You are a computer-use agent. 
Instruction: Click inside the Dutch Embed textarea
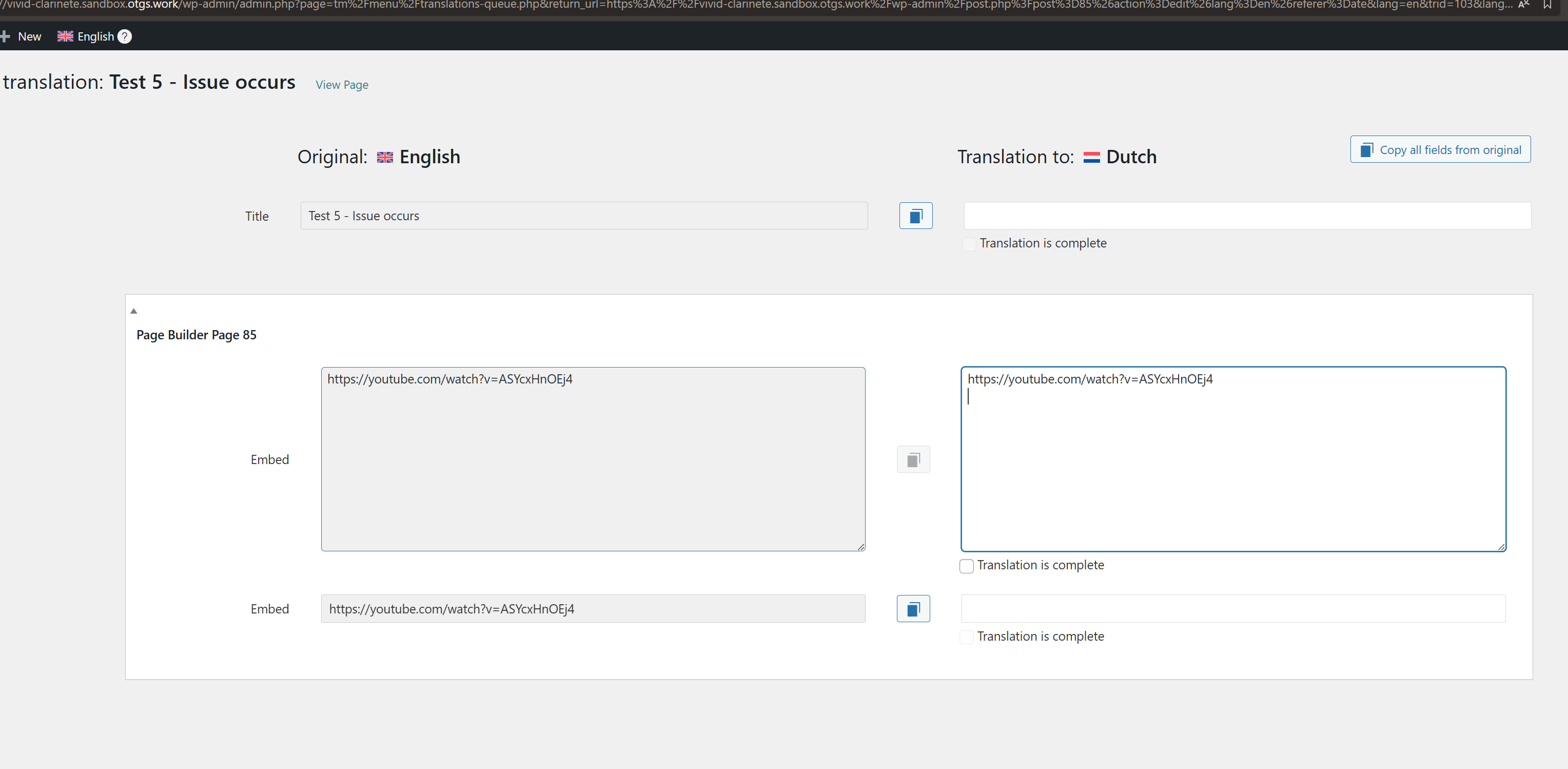coord(1232,469)
